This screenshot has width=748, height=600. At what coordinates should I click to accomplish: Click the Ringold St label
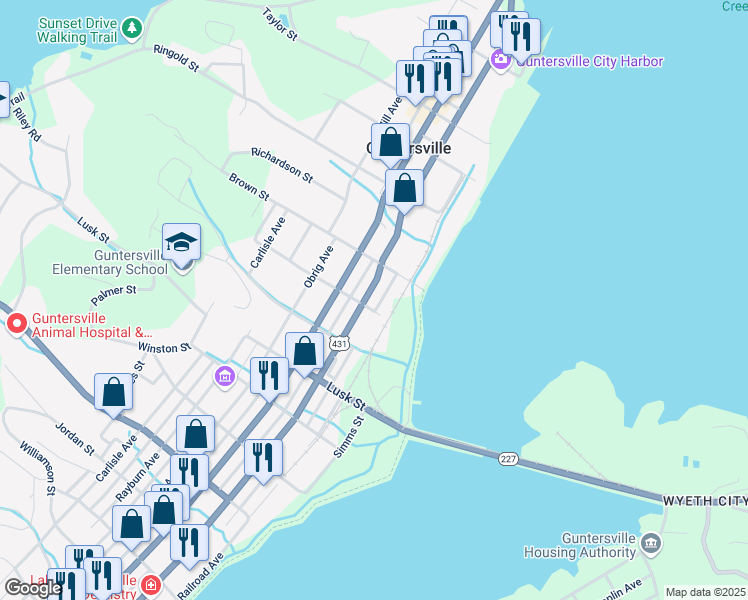pyautogui.click(x=176, y=58)
